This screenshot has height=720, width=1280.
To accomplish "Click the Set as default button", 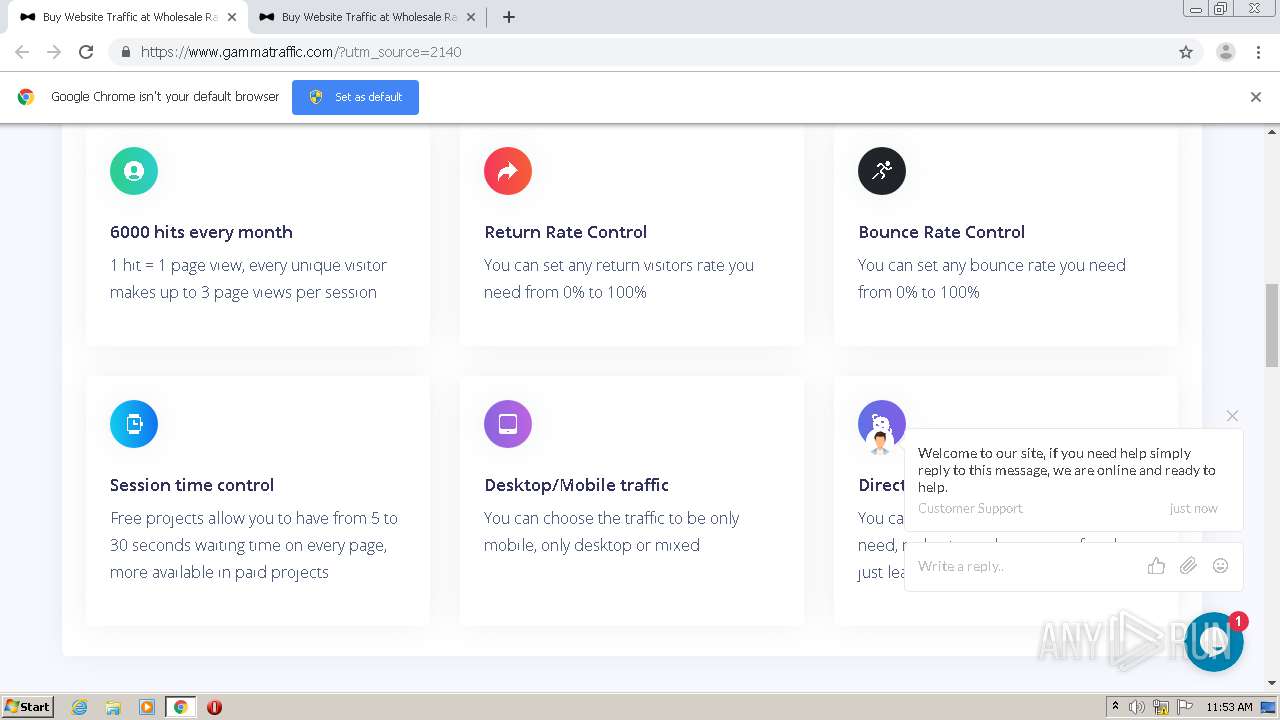I will tap(355, 97).
